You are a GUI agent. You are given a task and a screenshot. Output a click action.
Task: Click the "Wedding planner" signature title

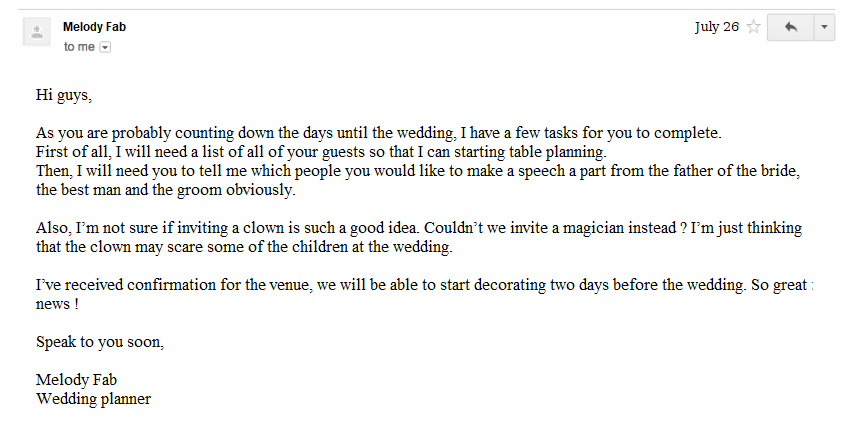pos(93,399)
